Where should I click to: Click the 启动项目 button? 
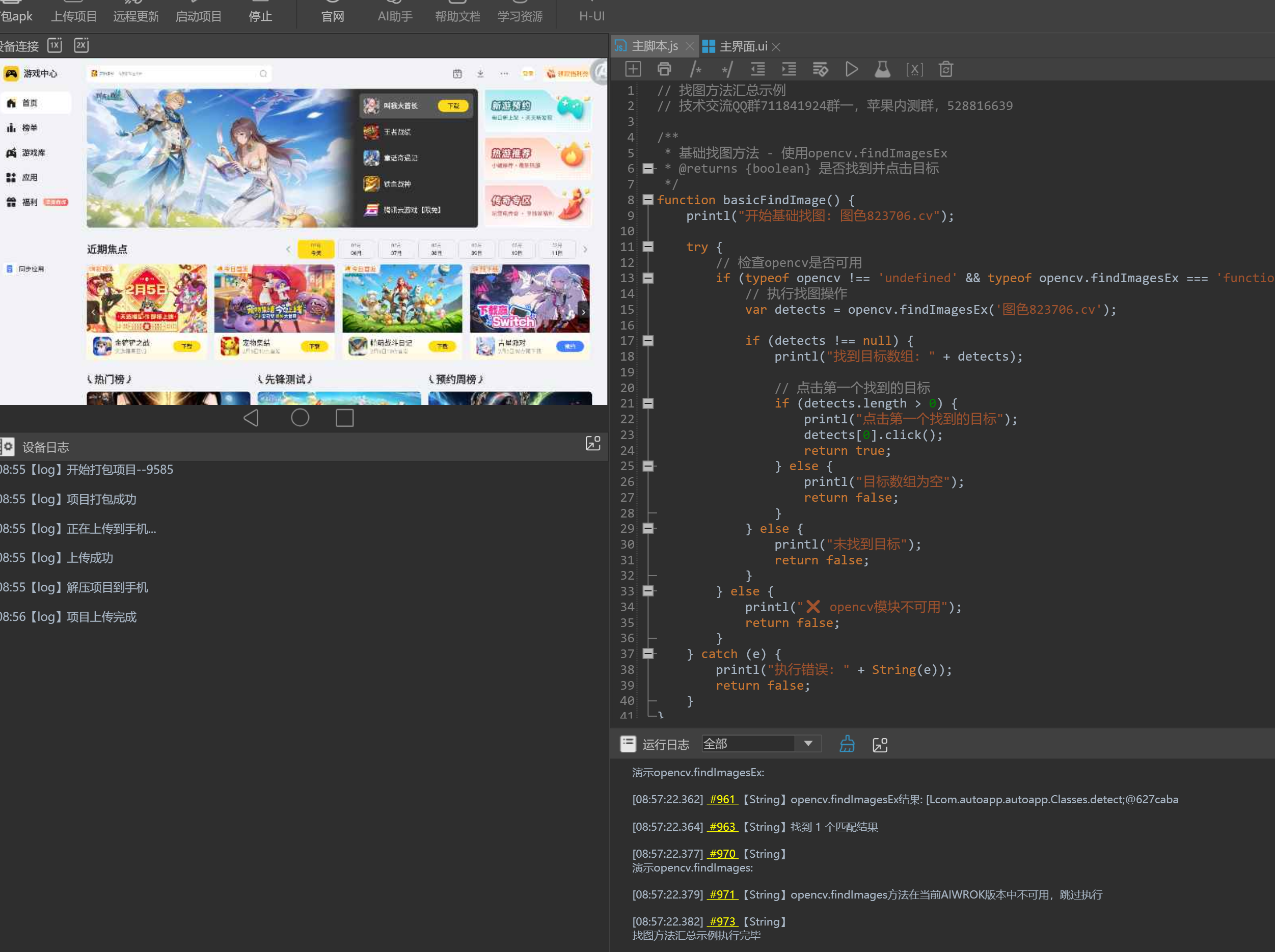(x=198, y=16)
